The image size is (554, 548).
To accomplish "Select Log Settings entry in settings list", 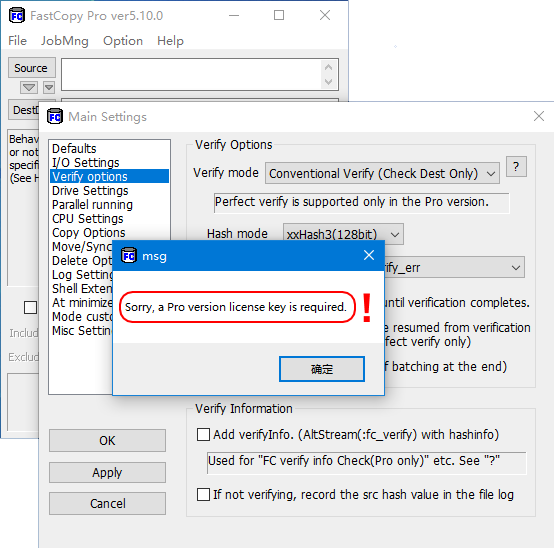I will [x=81, y=275].
